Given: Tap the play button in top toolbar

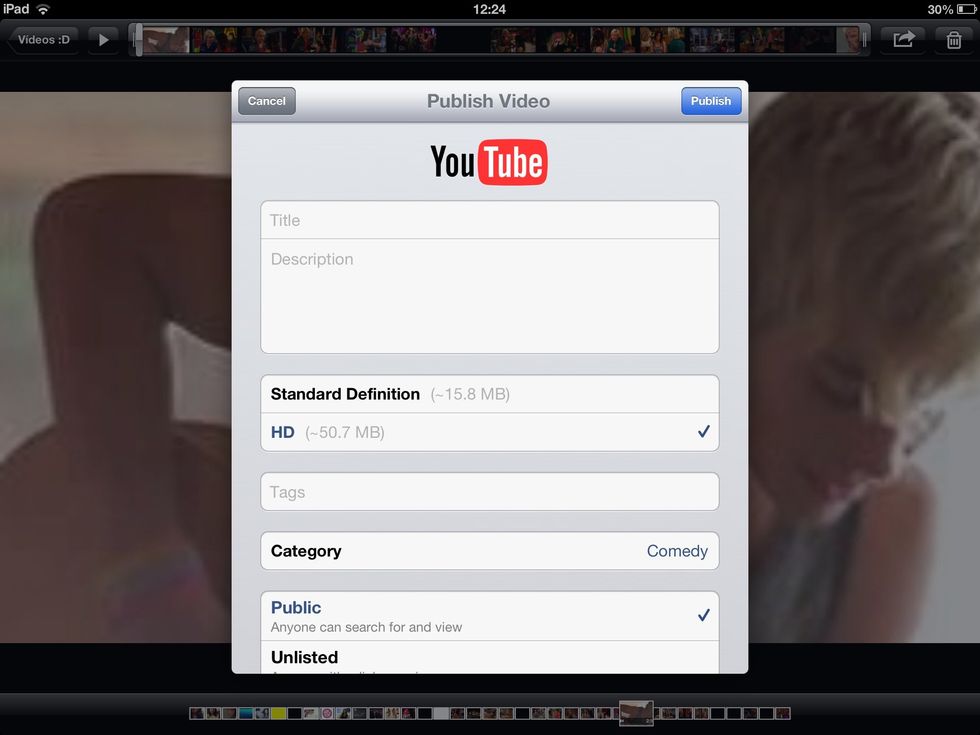Looking at the screenshot, I should pos(103,40).
